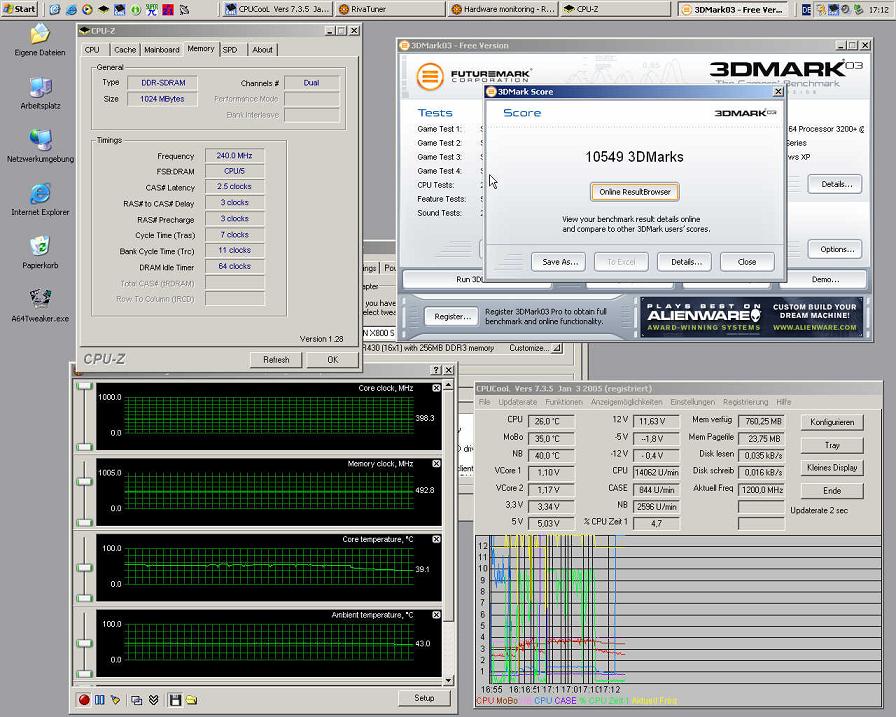Click green safely-remove hardware tray icon
Image resolution: width=896 pixels, height=717 pixels.
857,9
